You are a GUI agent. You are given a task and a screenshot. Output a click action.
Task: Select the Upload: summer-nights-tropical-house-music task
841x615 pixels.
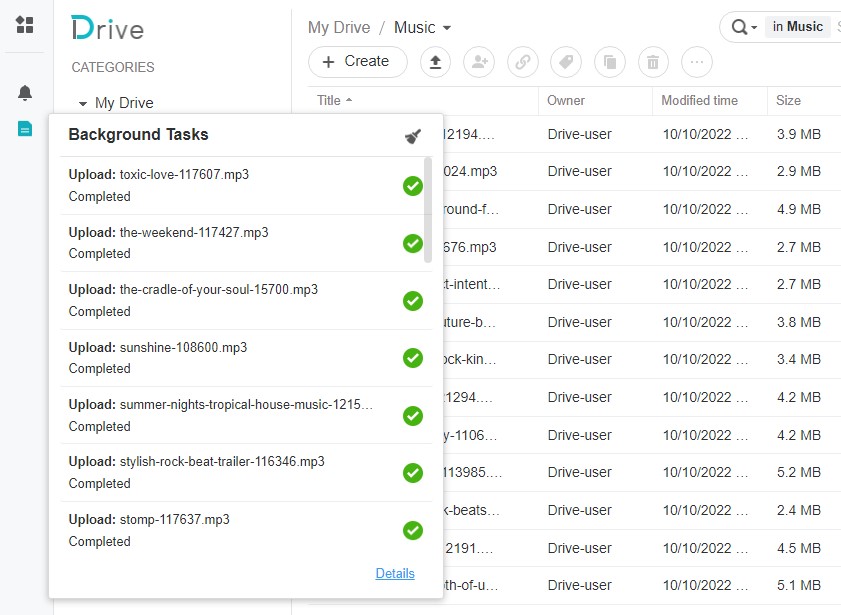(246, 416)
